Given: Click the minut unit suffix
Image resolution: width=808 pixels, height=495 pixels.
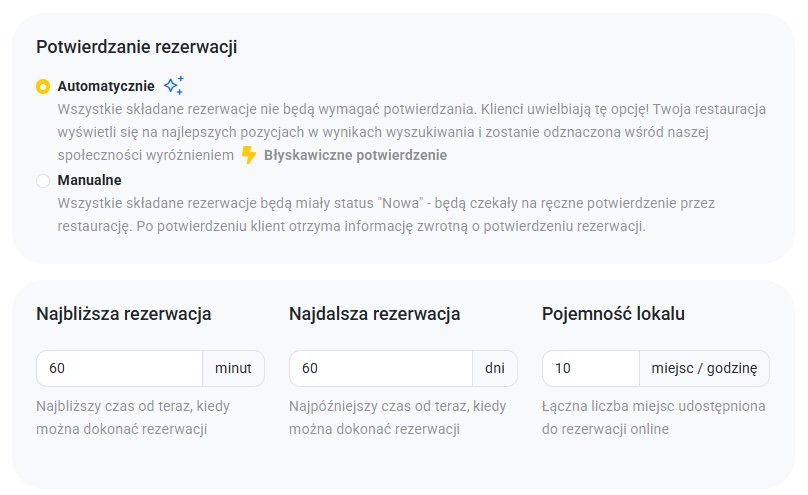Looking at the screenshot, I should click(x=233, y=368).
